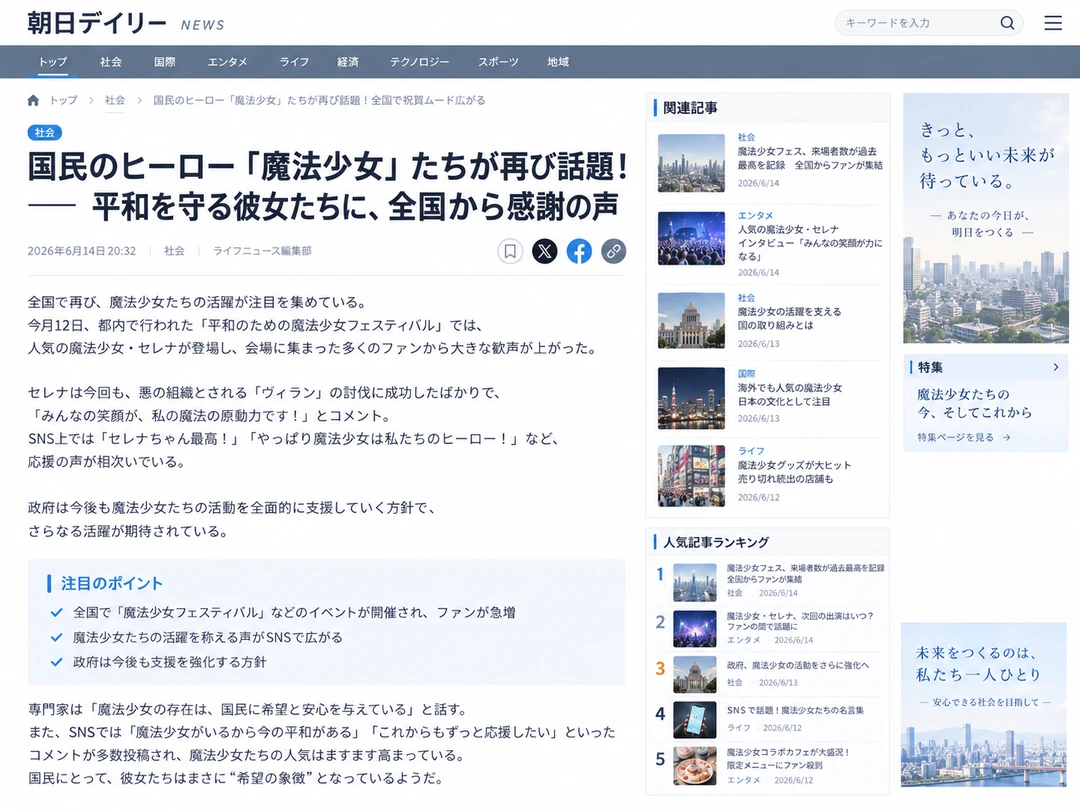The image size is (1080, 810).
Task: Bookmark this article with the bookmark icon
Action: [510, 251]
